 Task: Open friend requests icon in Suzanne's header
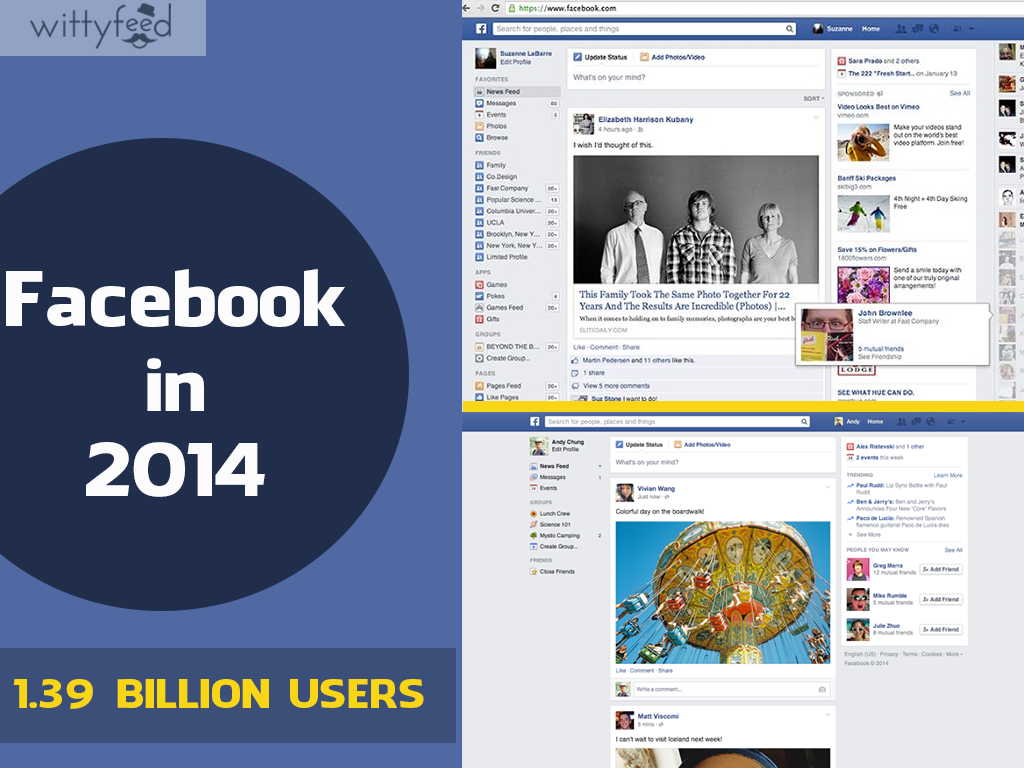(901, 29)
